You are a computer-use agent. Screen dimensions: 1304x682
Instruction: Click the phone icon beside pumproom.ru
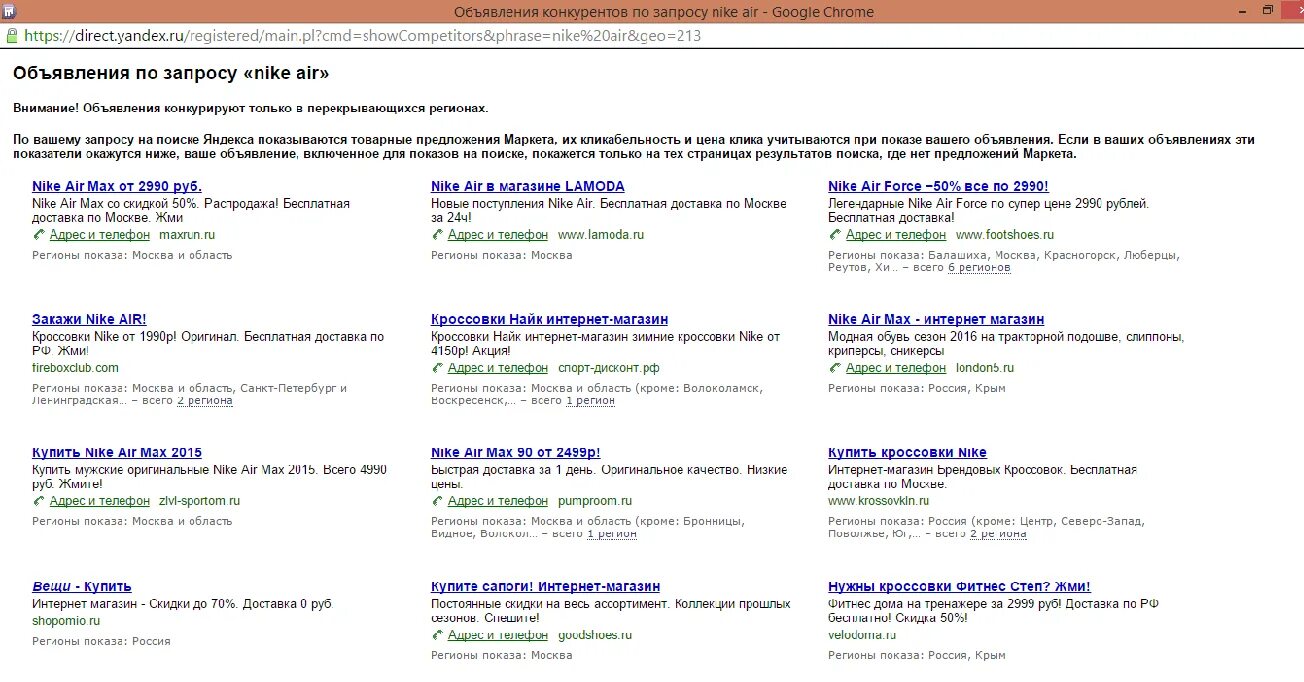coord(437,501)
